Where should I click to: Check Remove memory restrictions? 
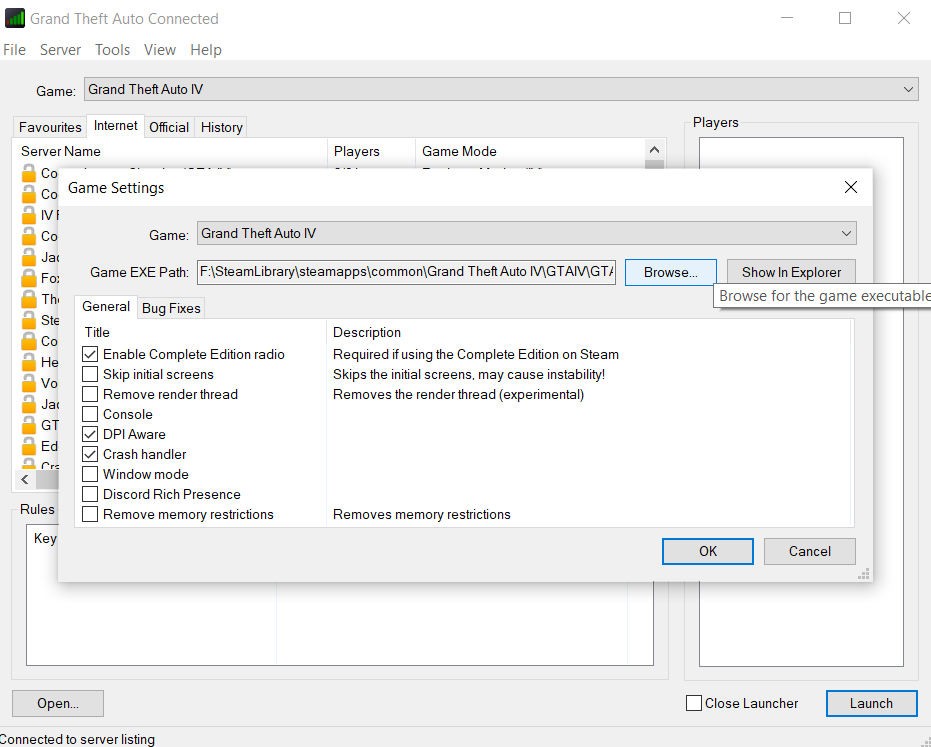tap(90, 514)
